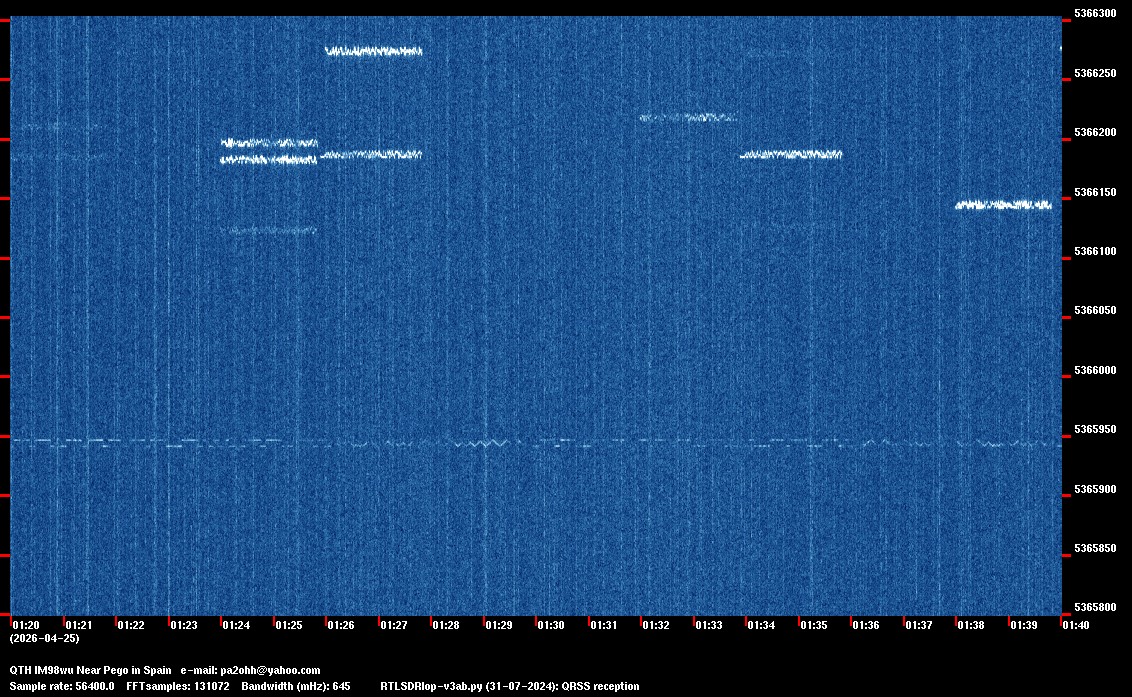The width and height of the screenshot is (1132, 697).
Task: Click the RTLSDRlop-v3ab.py software label
Action: click(x=433, y=686)
